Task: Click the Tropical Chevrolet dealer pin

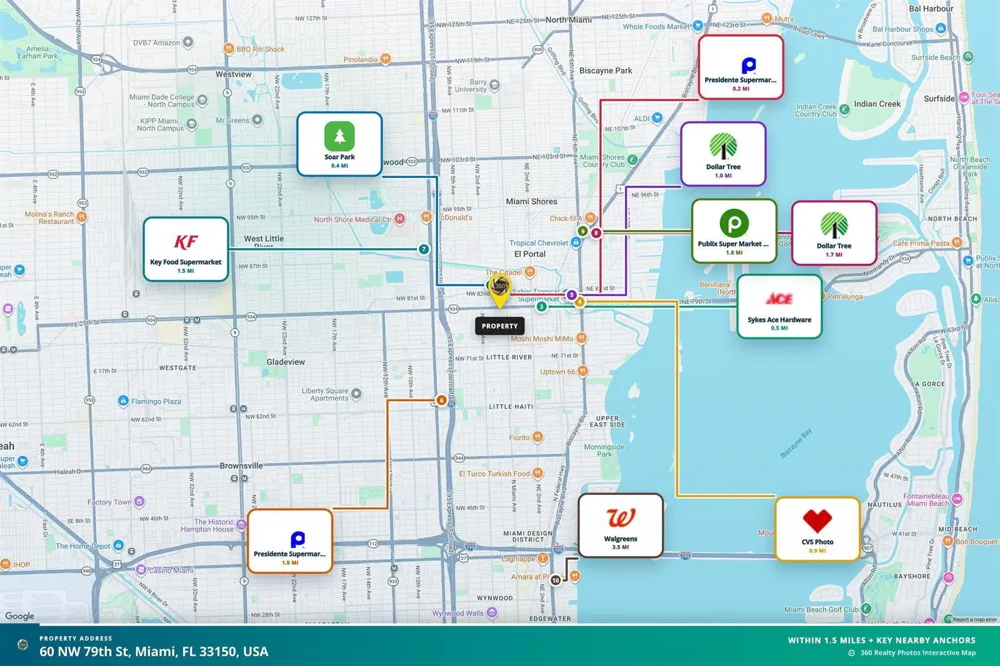Action: (x=576, y=242)
